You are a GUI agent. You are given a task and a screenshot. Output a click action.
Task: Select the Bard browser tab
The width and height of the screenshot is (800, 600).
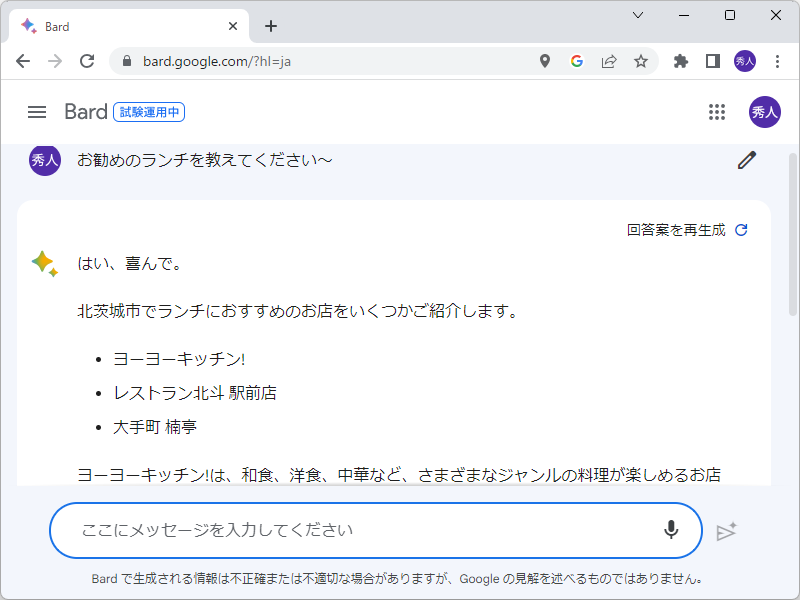(x=130, y=26)
